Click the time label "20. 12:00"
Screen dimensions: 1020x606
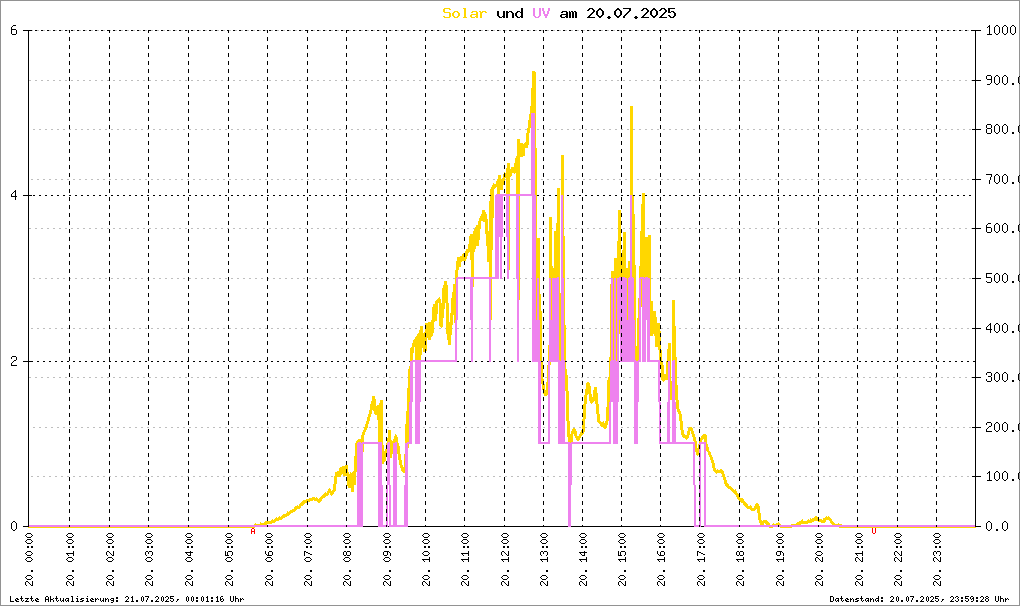(x=505, y=559)
